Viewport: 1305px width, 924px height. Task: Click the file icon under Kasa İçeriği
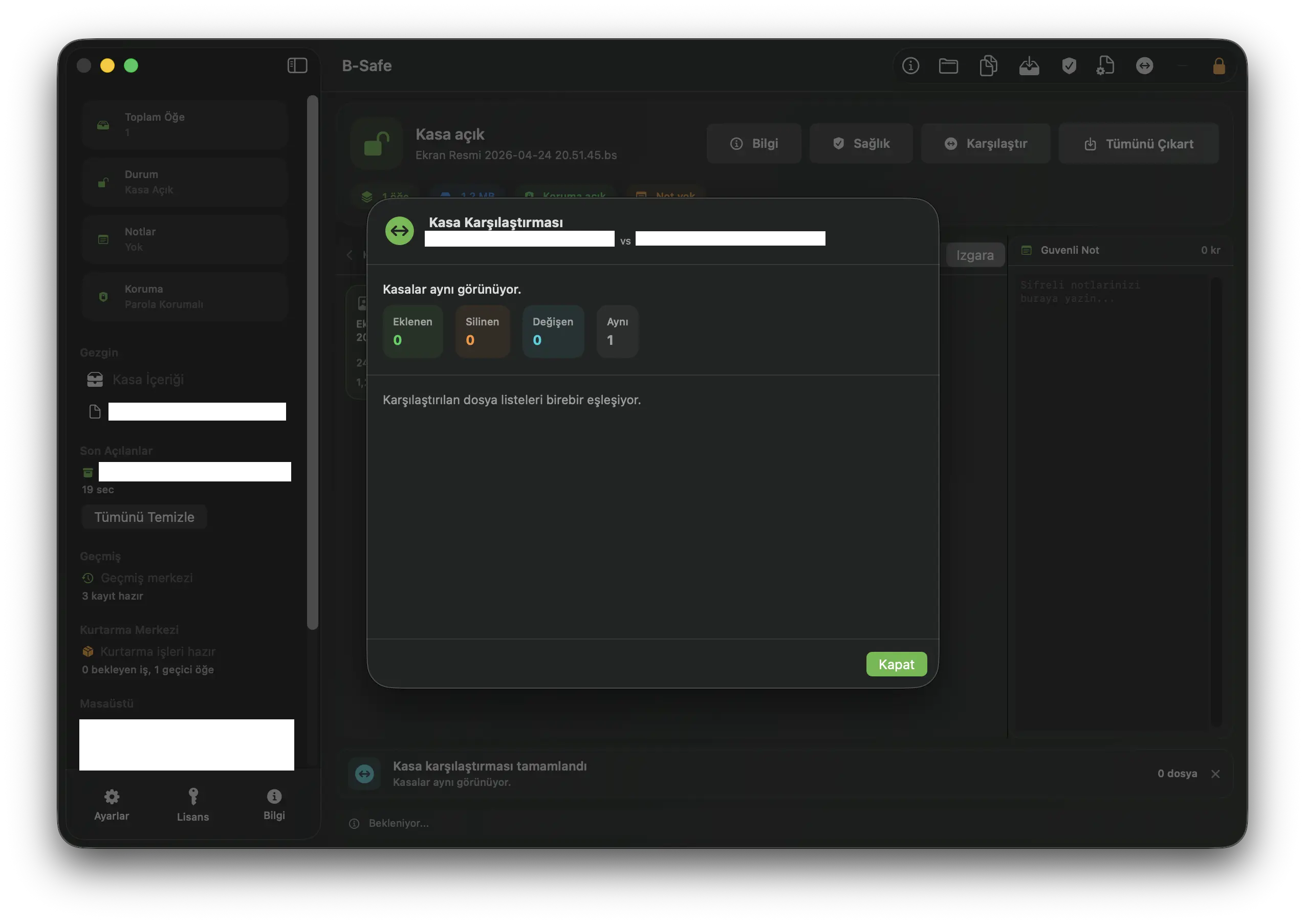point(95,412)
